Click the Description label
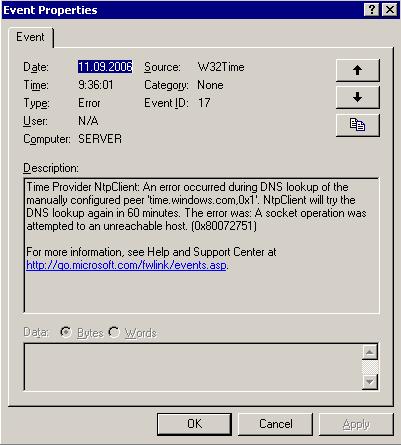 [x=51, y=168]
